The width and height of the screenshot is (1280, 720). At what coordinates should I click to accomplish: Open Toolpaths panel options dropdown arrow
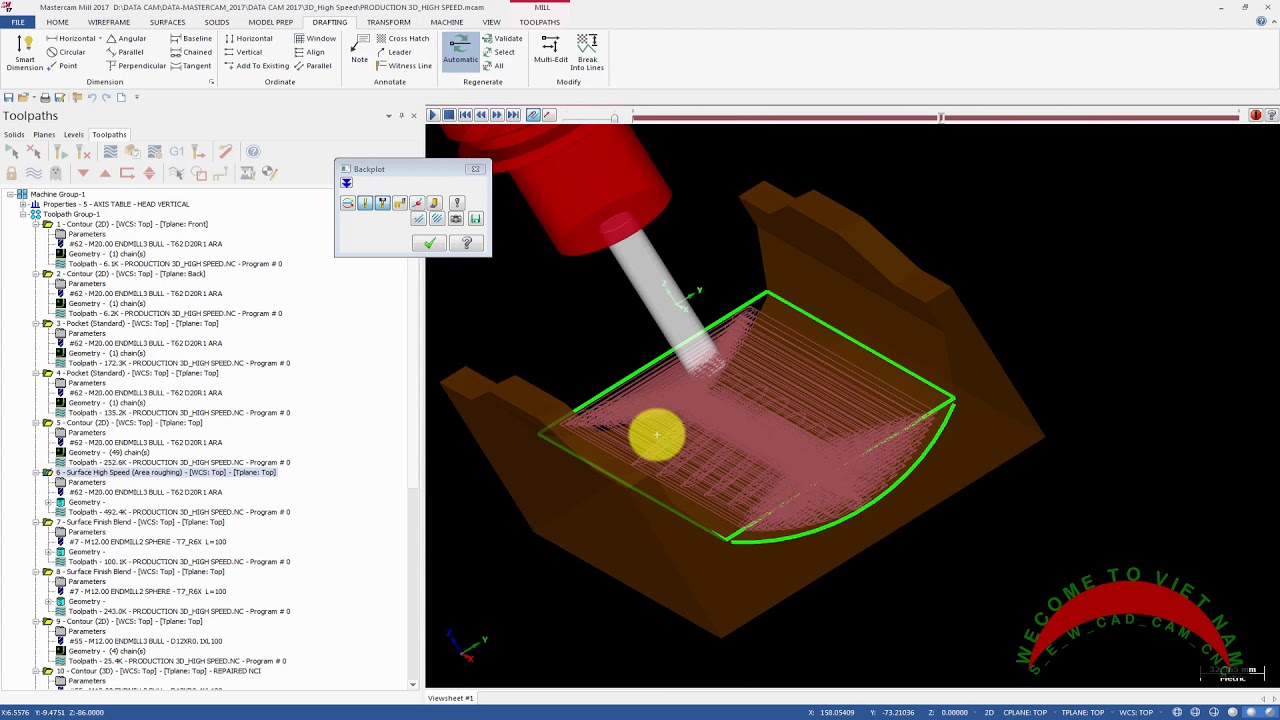coord(389,116)
